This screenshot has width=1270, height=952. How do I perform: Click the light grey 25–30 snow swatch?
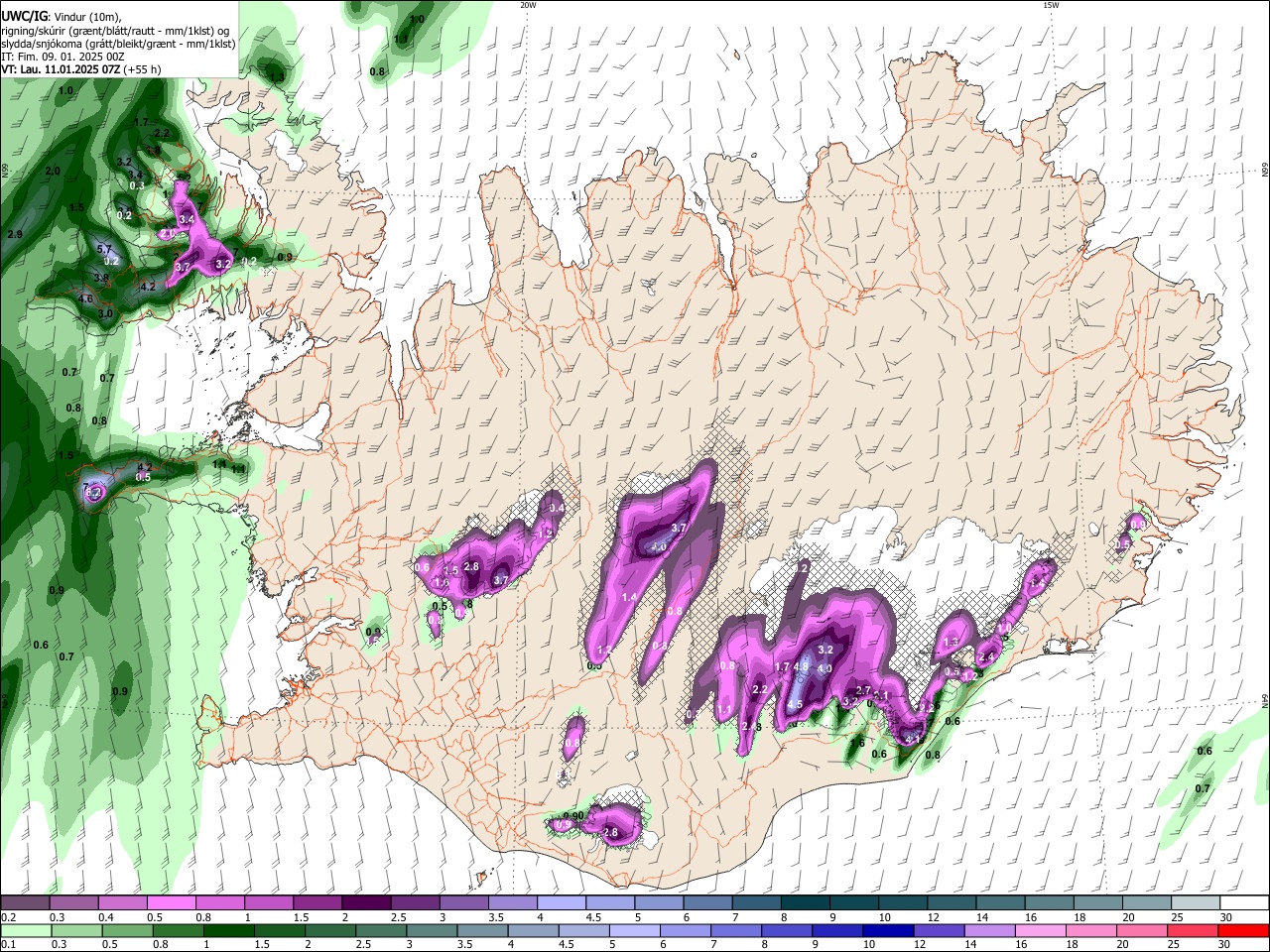(1196, 902)
